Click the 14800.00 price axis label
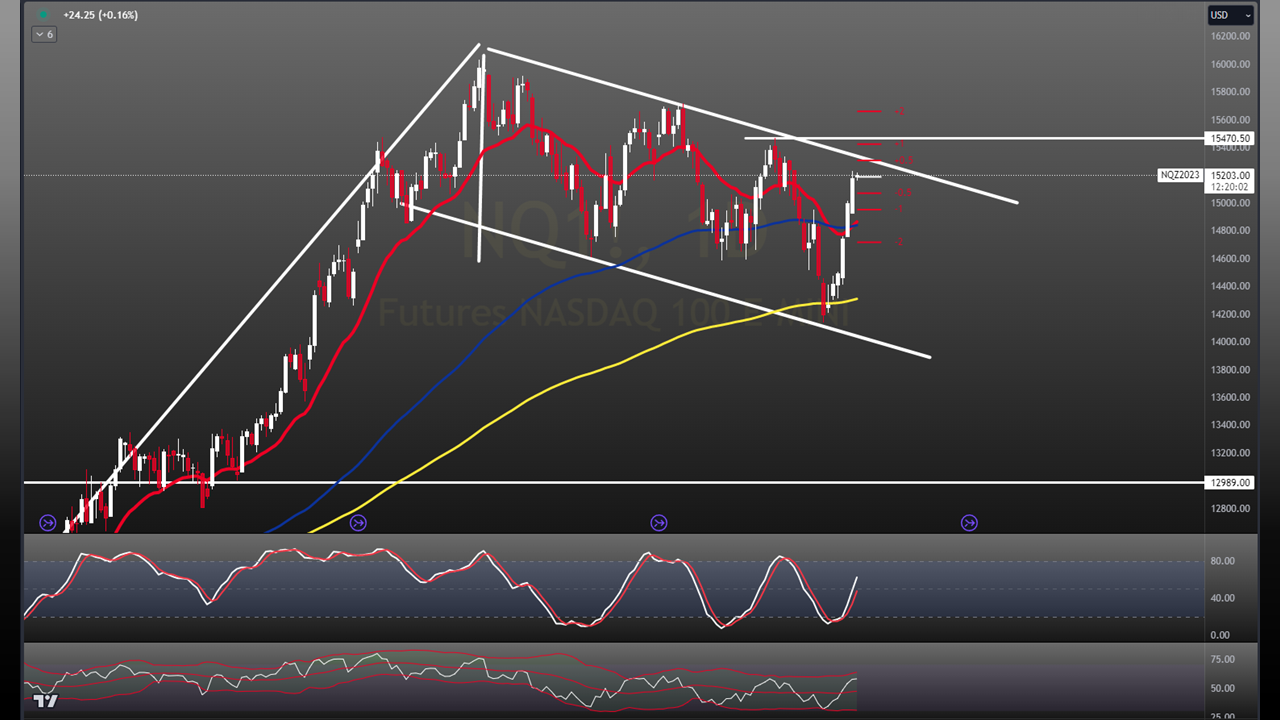Screen dimensions: 1280x720 pyautogui.click(x=1231, y=231)
